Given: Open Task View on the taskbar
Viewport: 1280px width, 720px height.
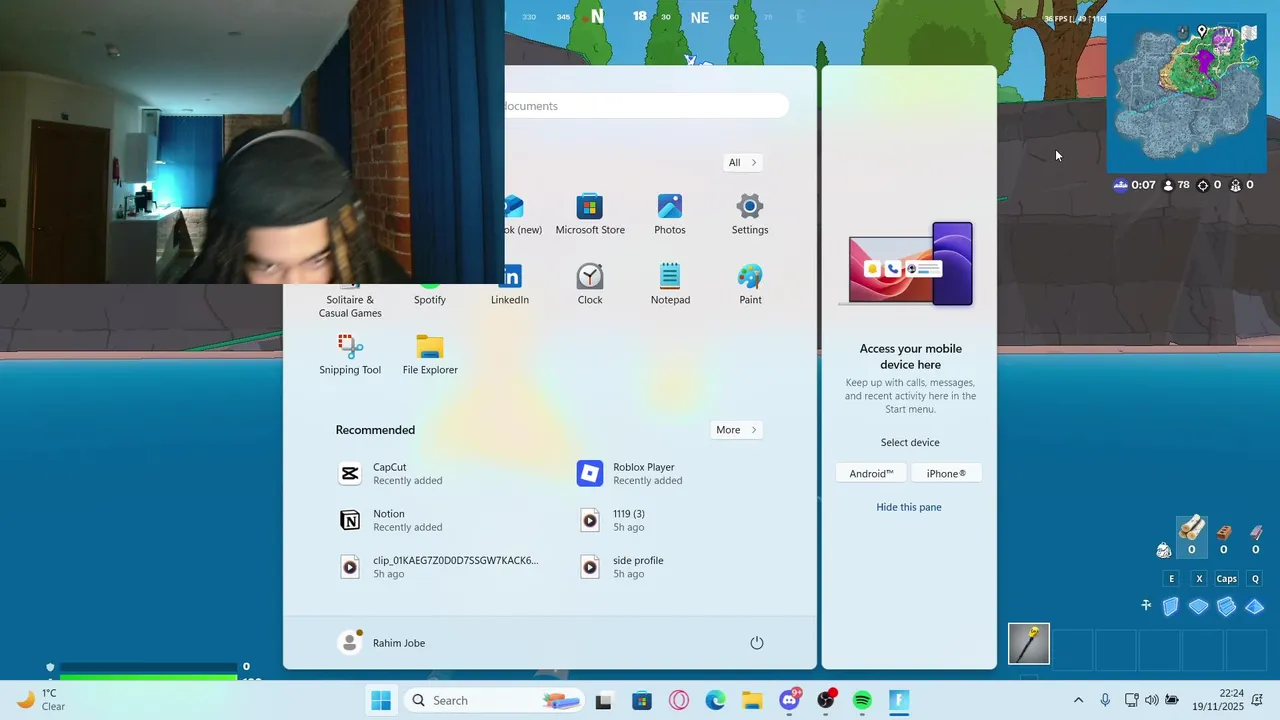Looking at the screenshot, I should (x=603, y=701).
